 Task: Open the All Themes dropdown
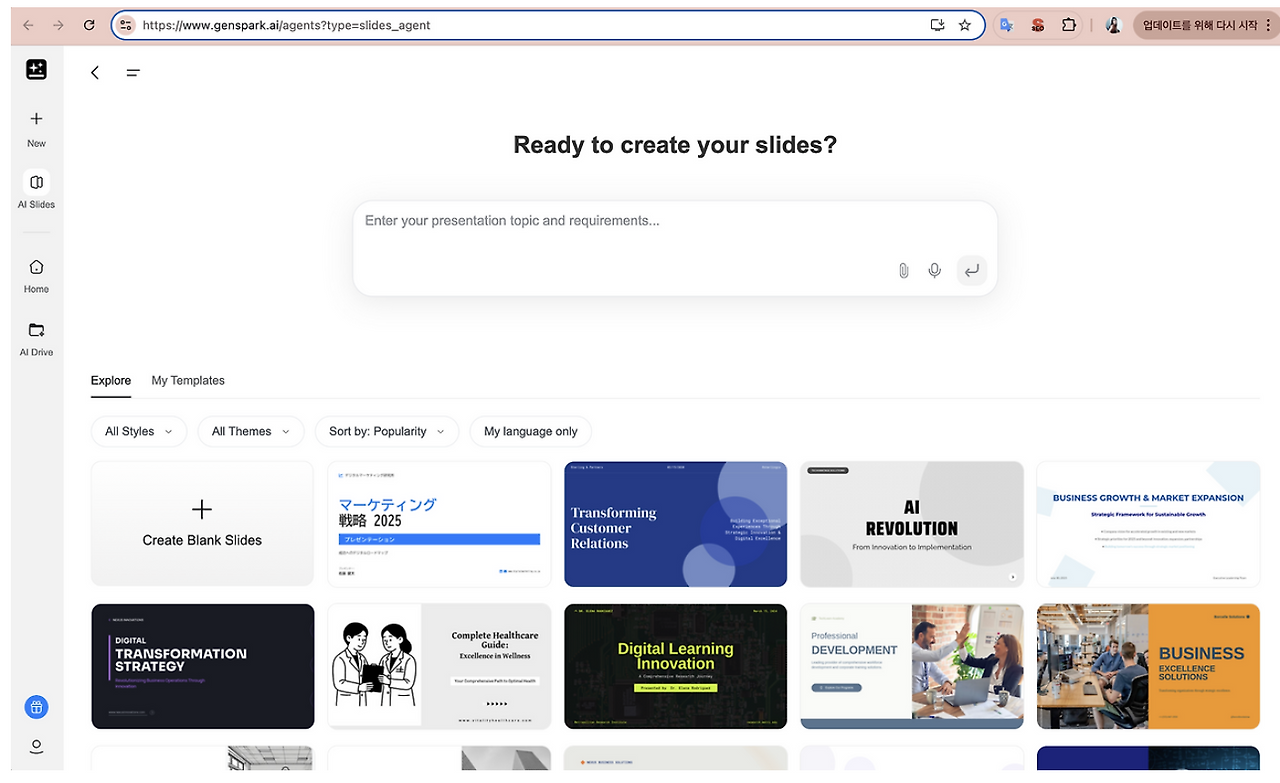coord(251,431)
